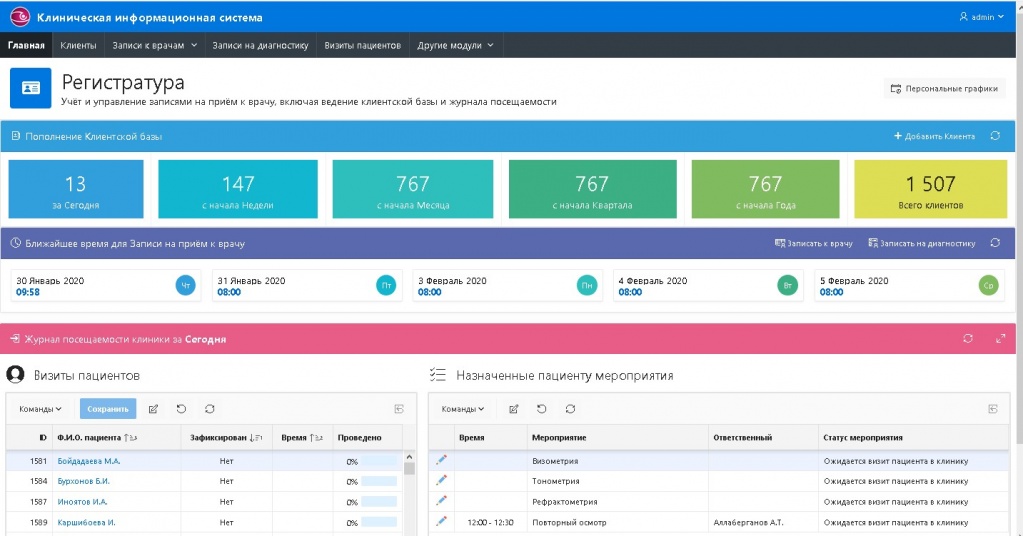Click the edit icon in Визиты пациентов toolbar

coord(153,409)
